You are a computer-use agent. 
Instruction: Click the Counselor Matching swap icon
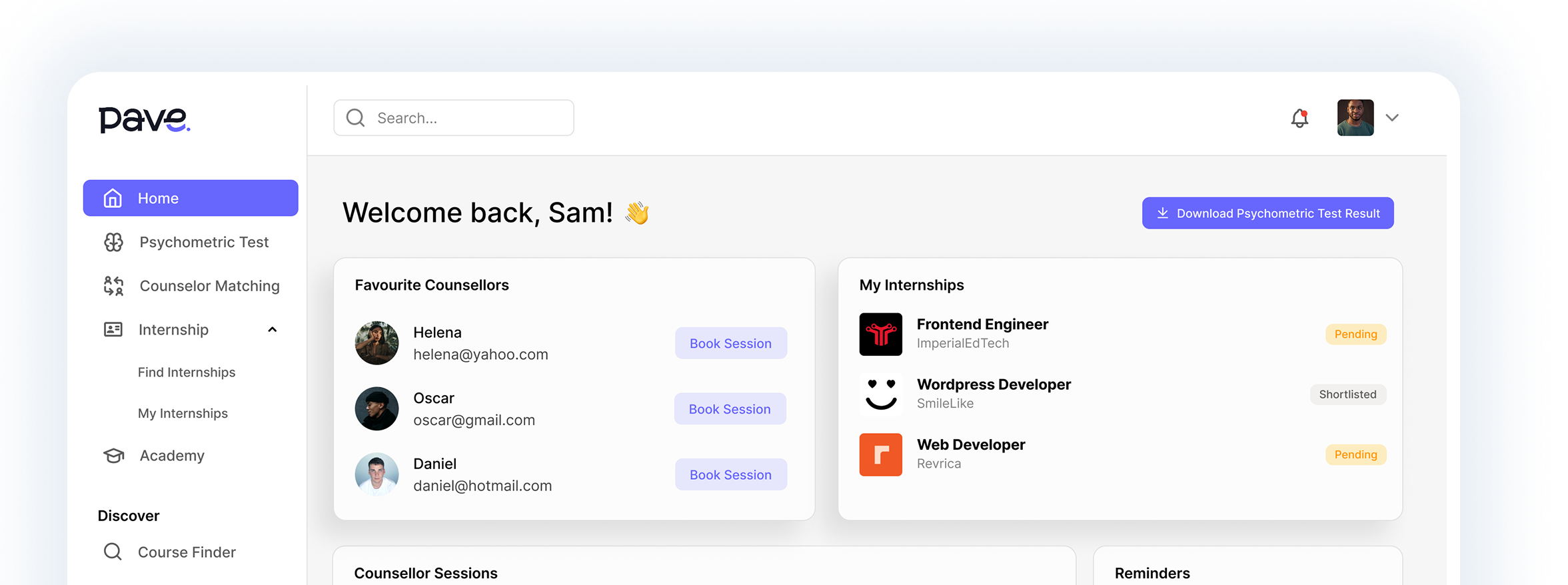113,286
